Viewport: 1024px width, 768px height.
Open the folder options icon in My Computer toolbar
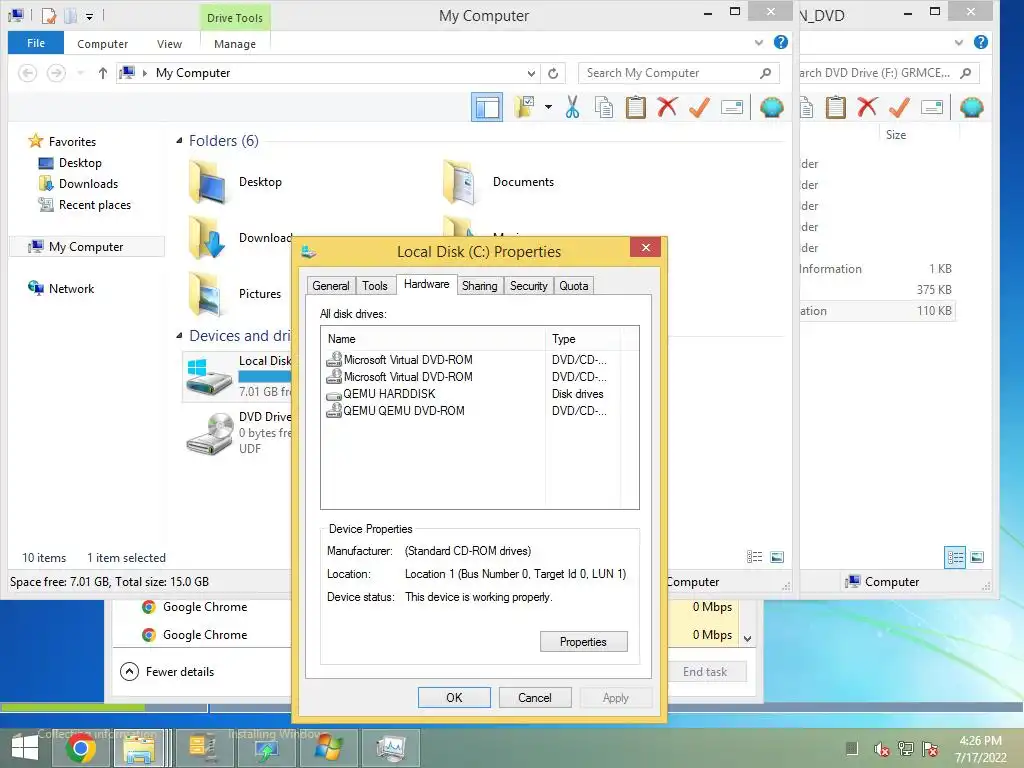click(524, 107)
